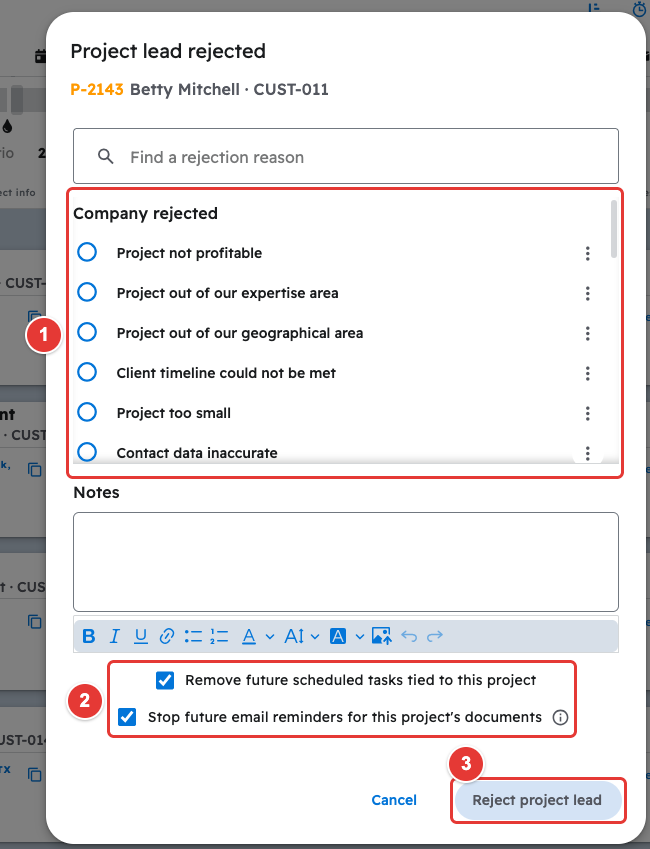
Task: Toggle italic formatting in notes toolbar
Action: tap(114, 636)
